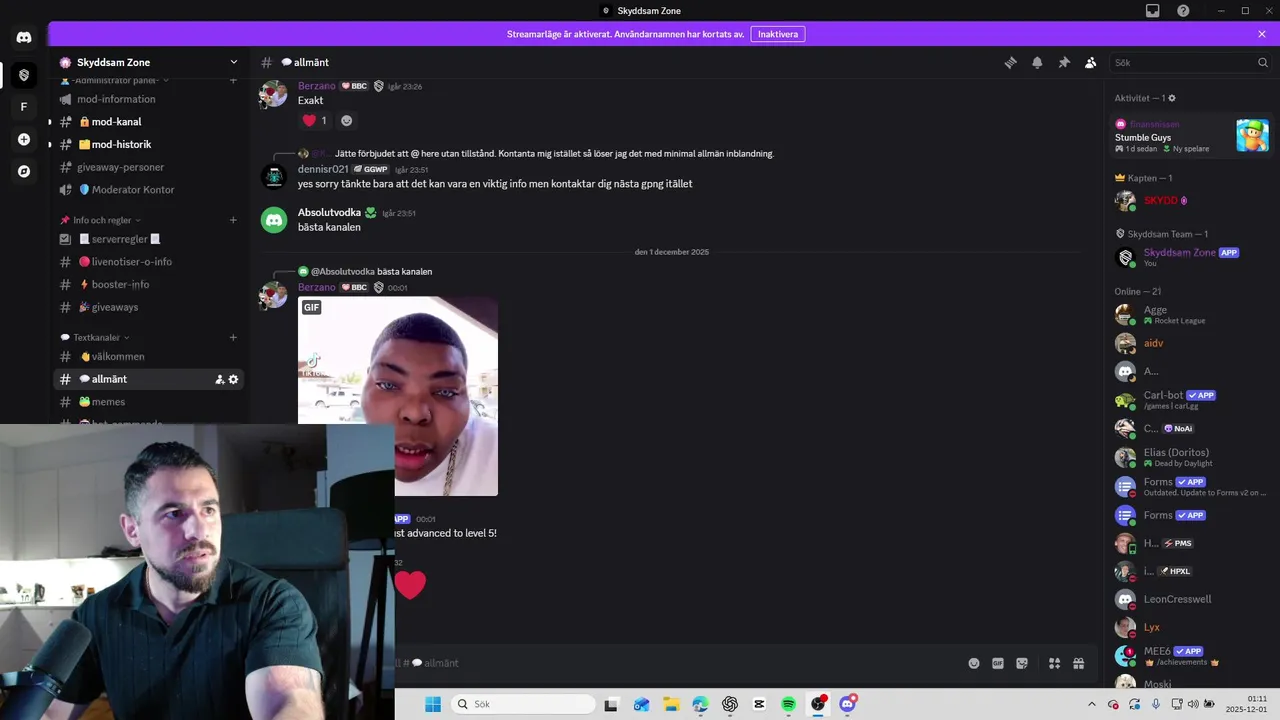This screenshot has width=1280, height=720.
Task: Edit allmänt channel settings gear
Action: [x=234, y=379]
